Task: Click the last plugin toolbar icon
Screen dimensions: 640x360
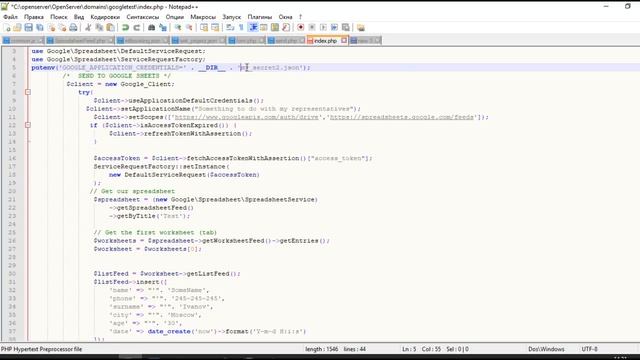Action: click(361, 28)
